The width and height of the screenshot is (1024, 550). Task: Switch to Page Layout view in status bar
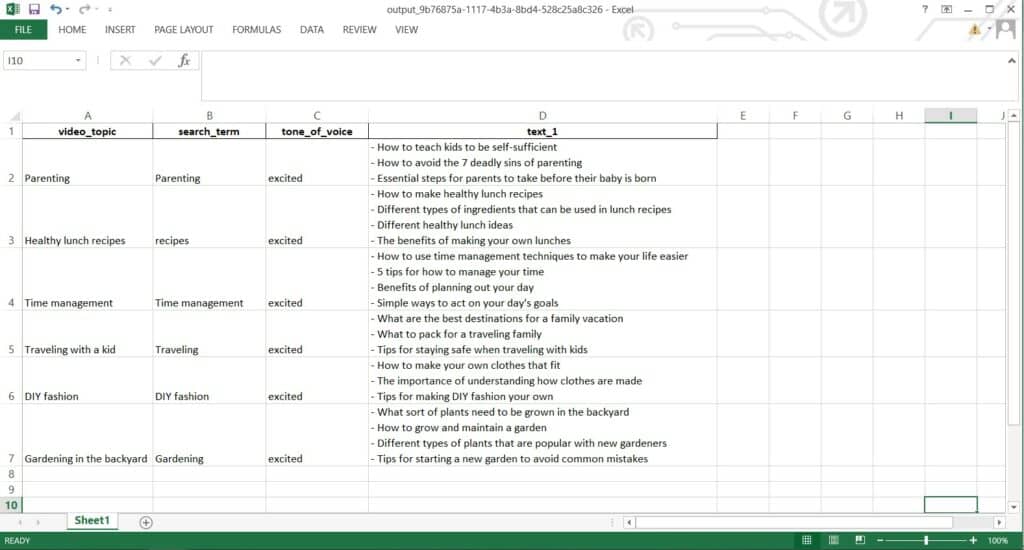click(832, 540)
